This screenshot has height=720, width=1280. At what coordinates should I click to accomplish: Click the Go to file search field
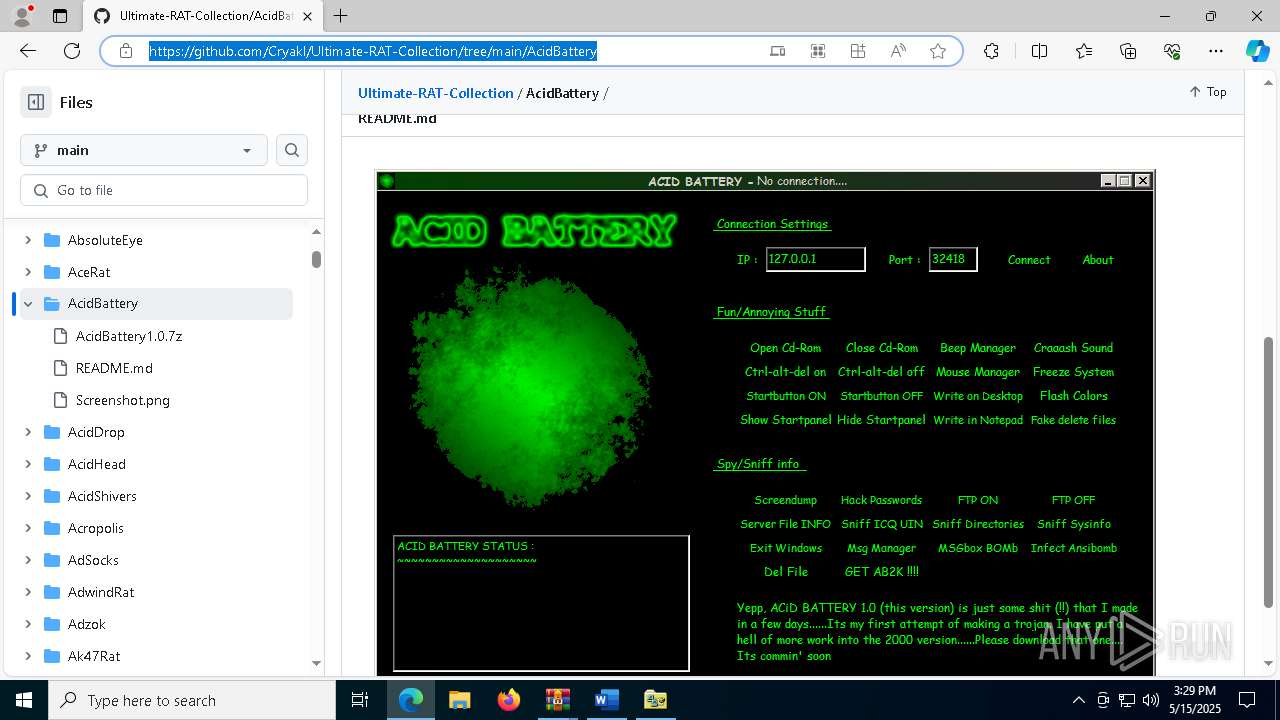point(164,190)
